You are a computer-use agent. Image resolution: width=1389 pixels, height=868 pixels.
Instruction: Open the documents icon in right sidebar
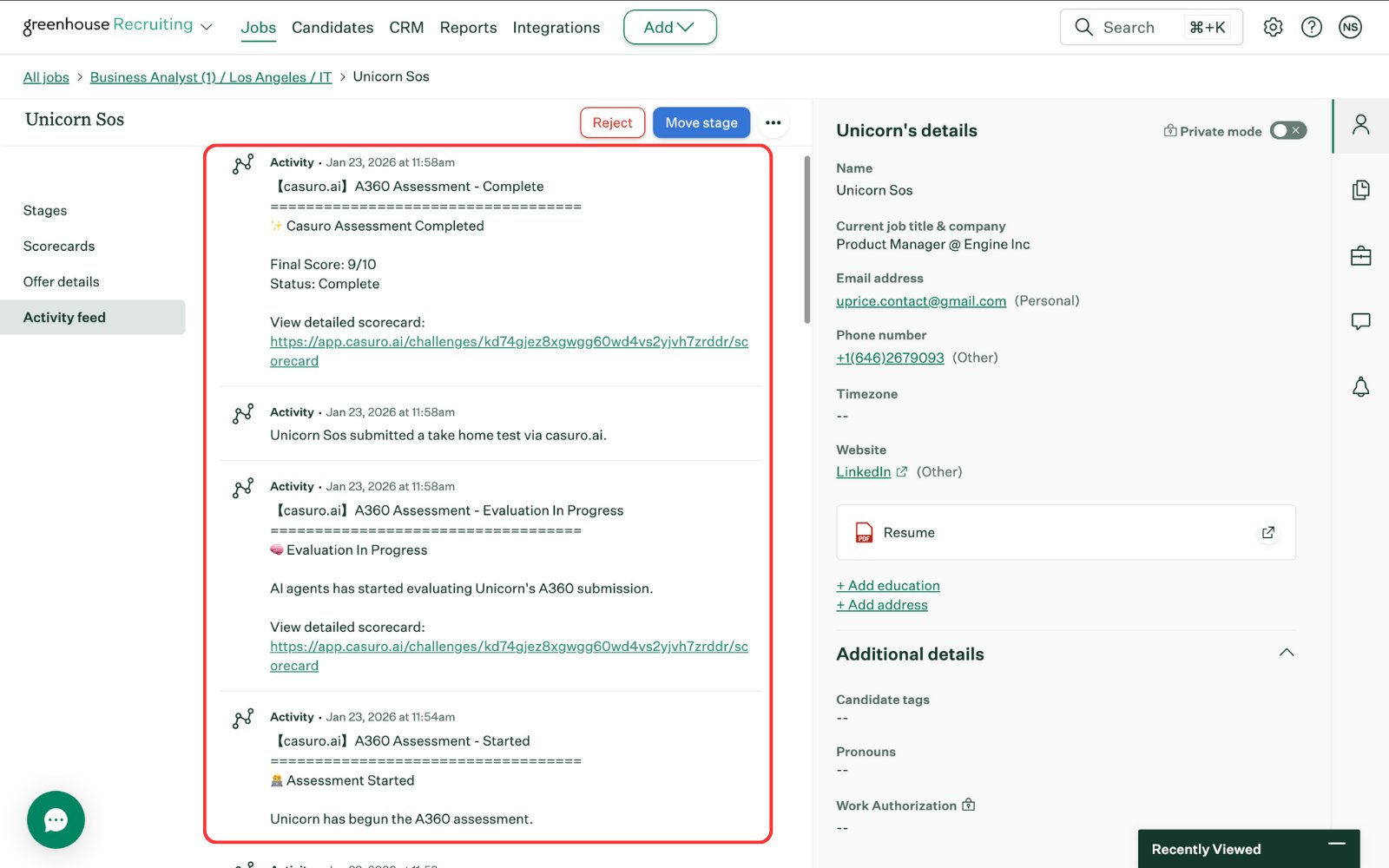[1360, 190]
